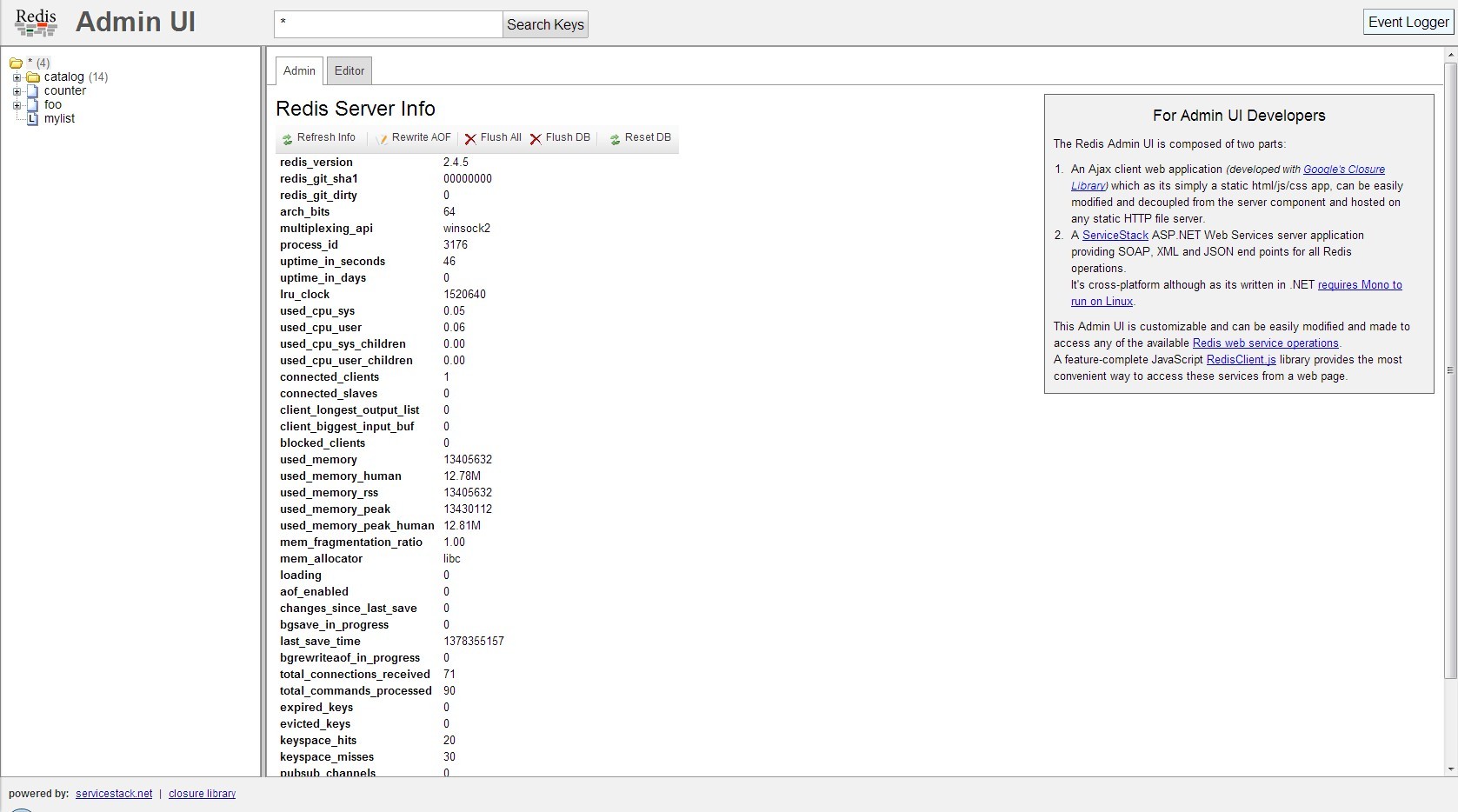This screenshot has height=812, width=1458.
Task: Click the root folder icon in tree
Action: [x=16, y=63]
